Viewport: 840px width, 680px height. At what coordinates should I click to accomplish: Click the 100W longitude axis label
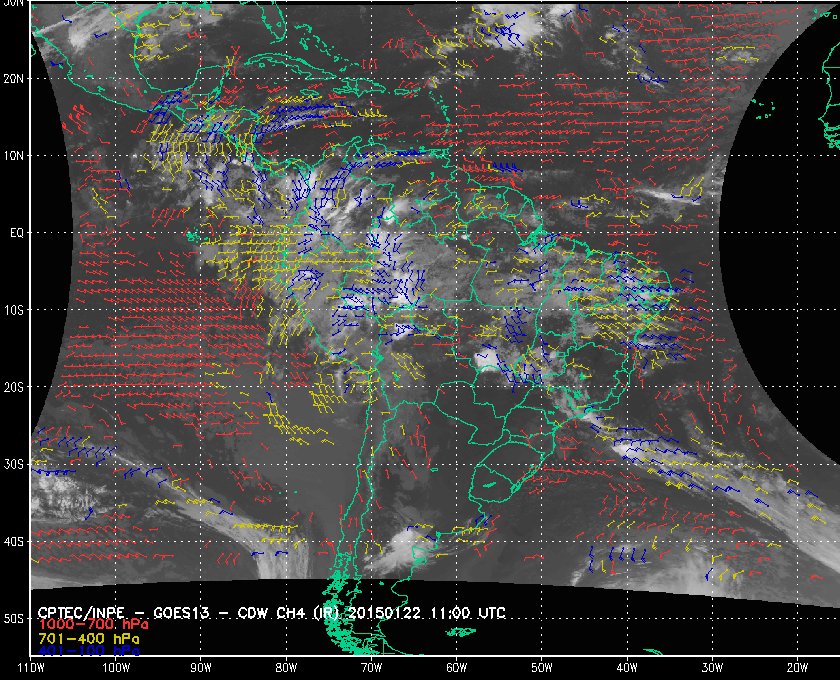pyautogui.click(x=116, y=668)
